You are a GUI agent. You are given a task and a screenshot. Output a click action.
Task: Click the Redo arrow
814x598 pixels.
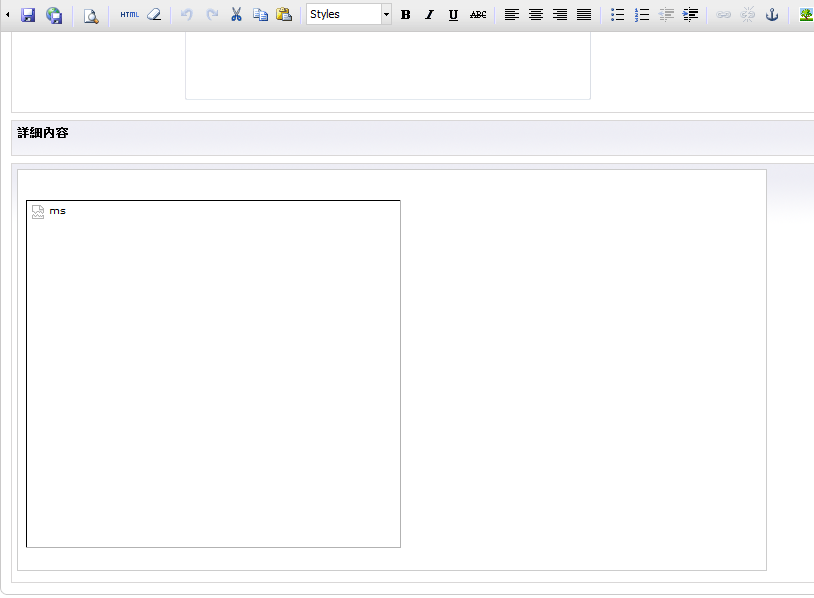[212, 15]
